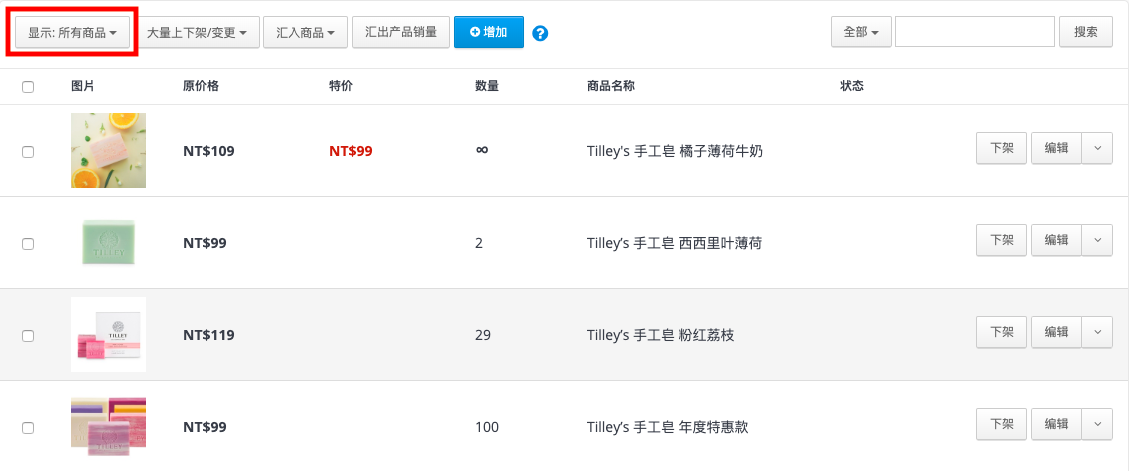Open the arrow menu beside 粉红荔枝's 编辑 button

click(x=1097, y=332)
